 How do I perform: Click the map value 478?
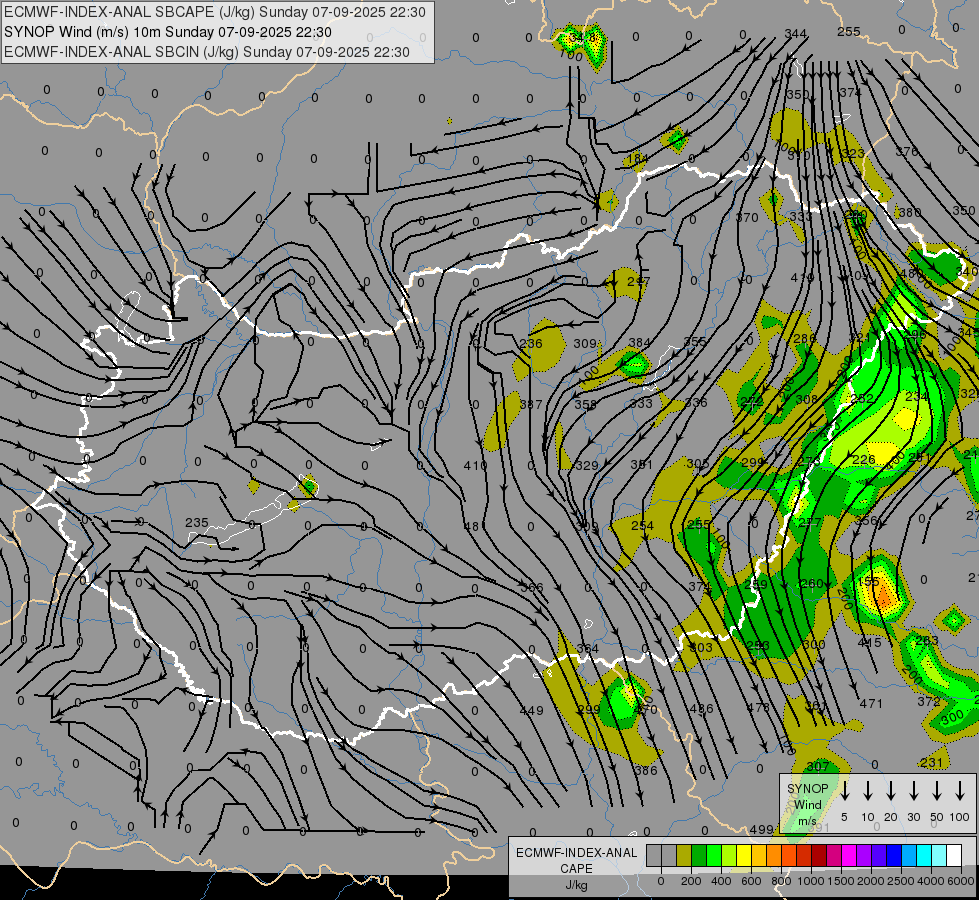click(x=759, y=707)
